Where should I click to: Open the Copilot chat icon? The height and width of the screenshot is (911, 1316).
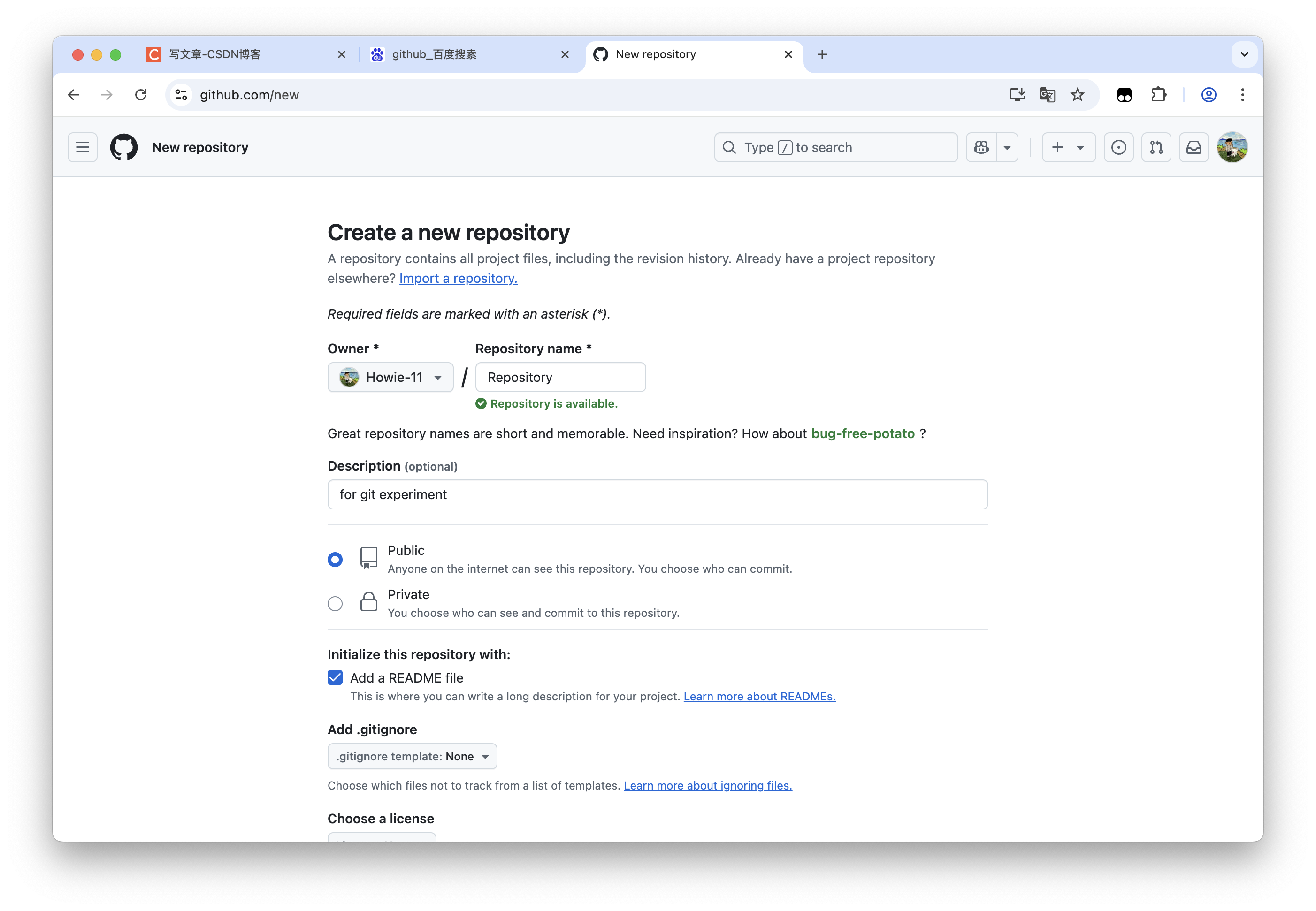(x=981, y=147)
